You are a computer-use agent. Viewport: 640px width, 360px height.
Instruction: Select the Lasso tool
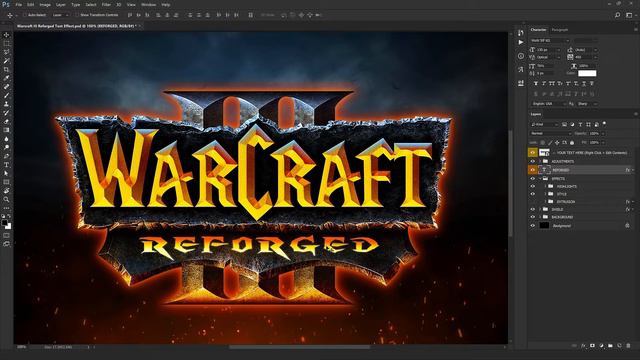[x=7, y=52]
